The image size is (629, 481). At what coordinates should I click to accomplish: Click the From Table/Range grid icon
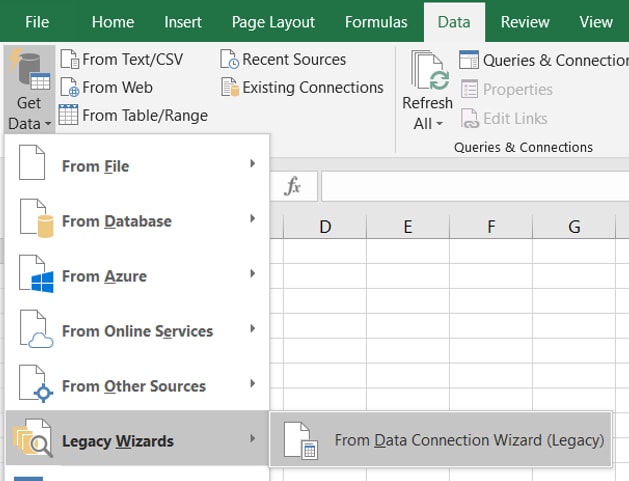click(x=69, y=115)
